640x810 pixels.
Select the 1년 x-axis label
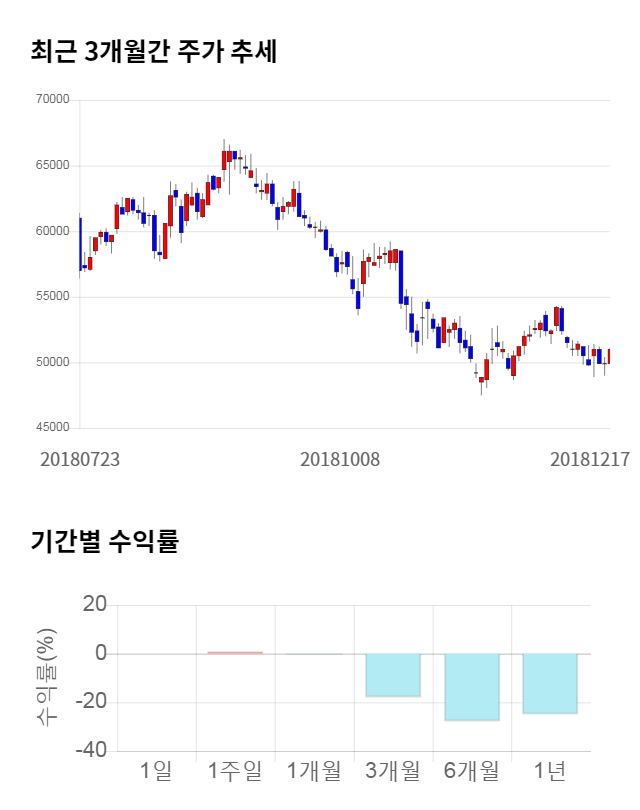pos(551,771)
